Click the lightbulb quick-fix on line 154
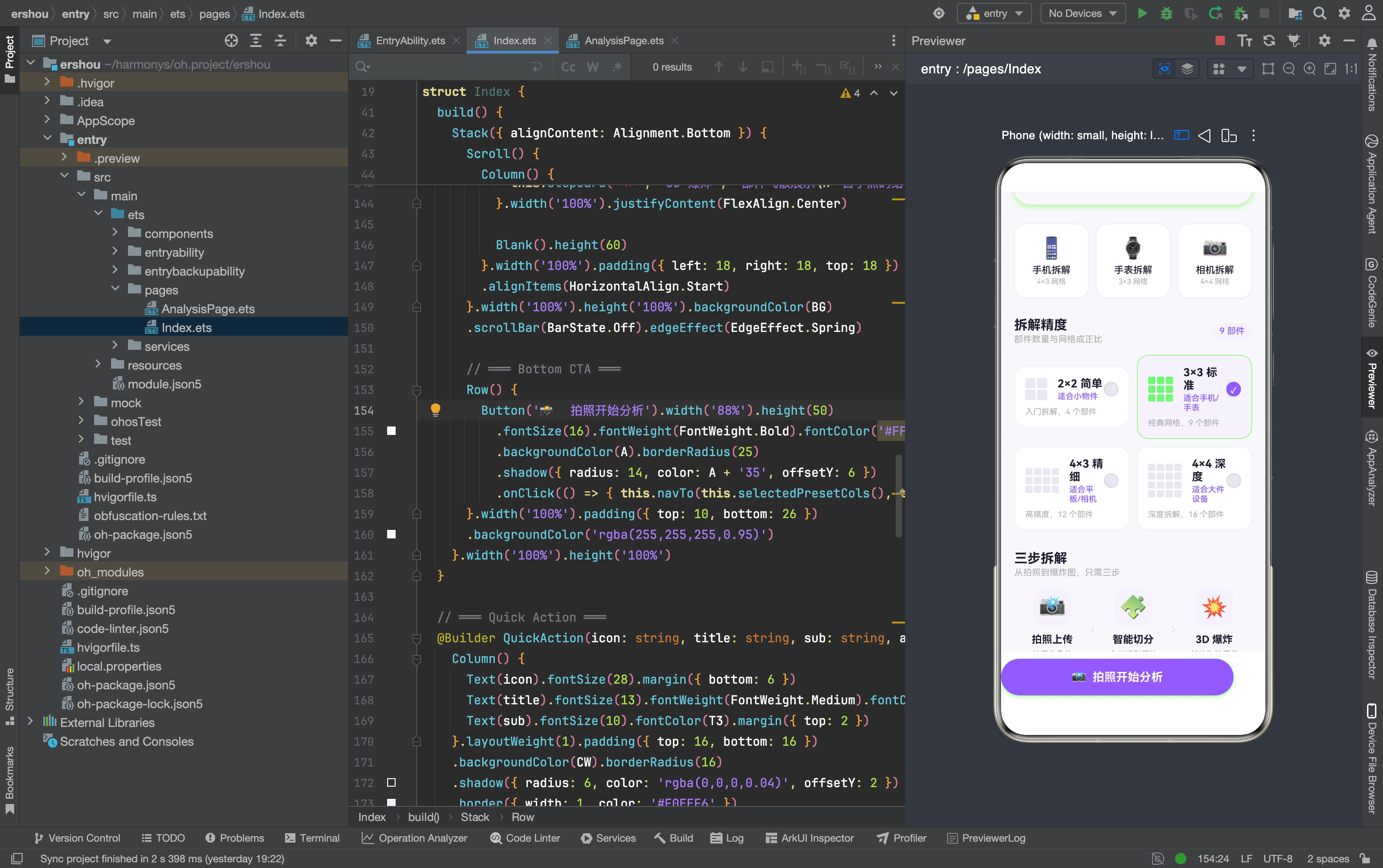The height and width of the screenshot is (868, 1383). [x=435, y=410]
